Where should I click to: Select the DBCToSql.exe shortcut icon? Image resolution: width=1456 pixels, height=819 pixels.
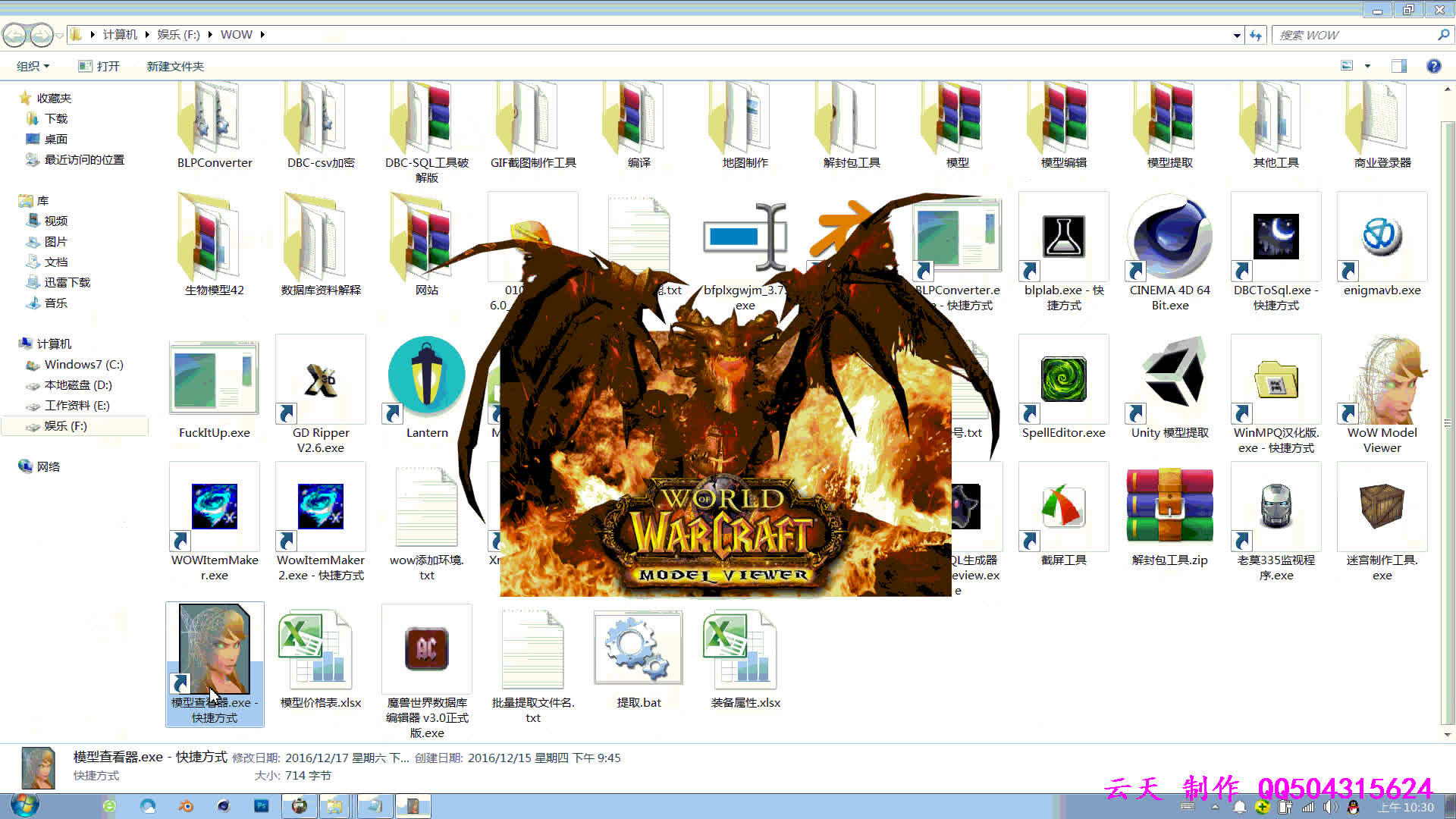[x=1276, y=237]
